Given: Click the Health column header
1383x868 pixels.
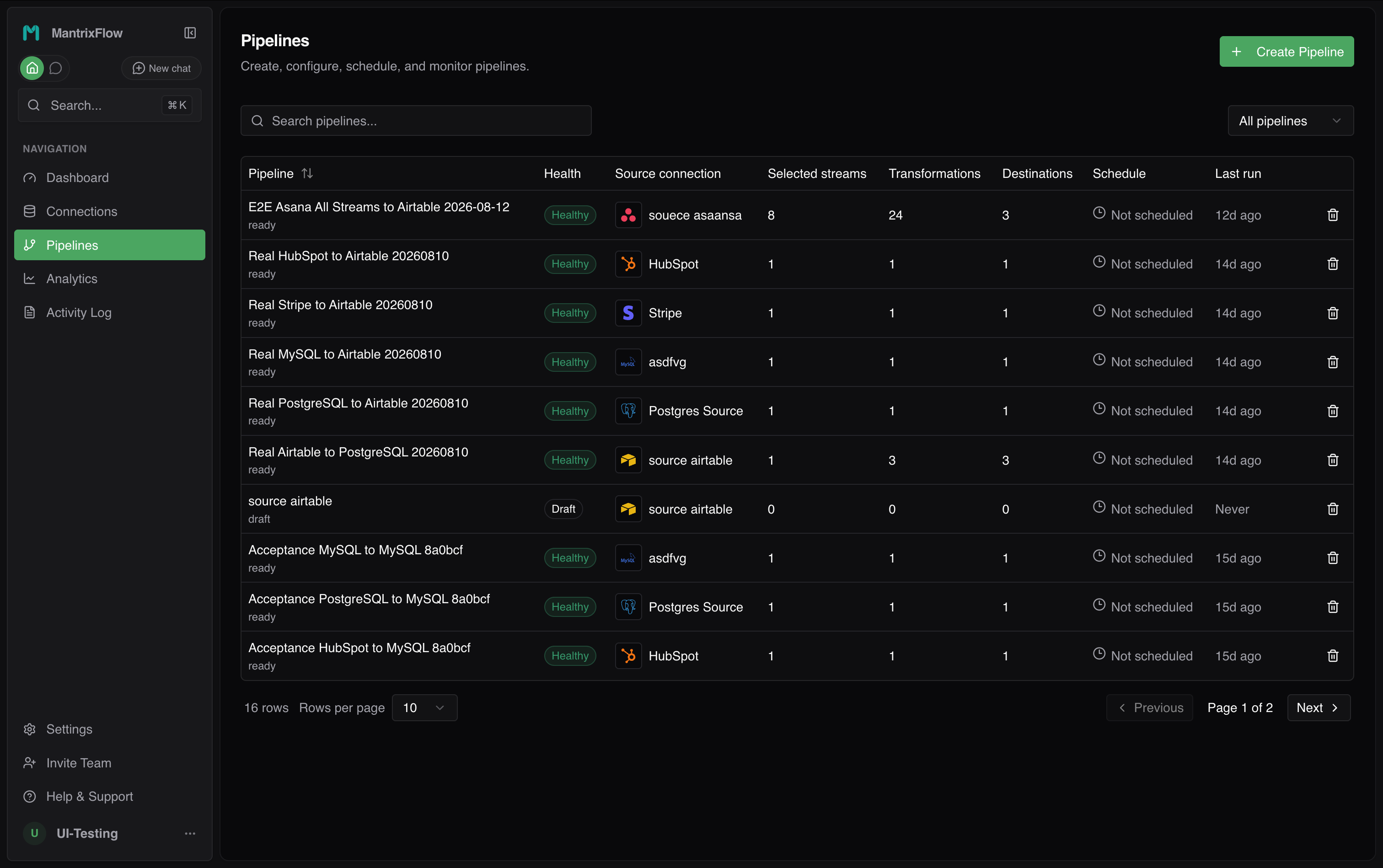Looking at the screenshot, I should pos(562,173).
